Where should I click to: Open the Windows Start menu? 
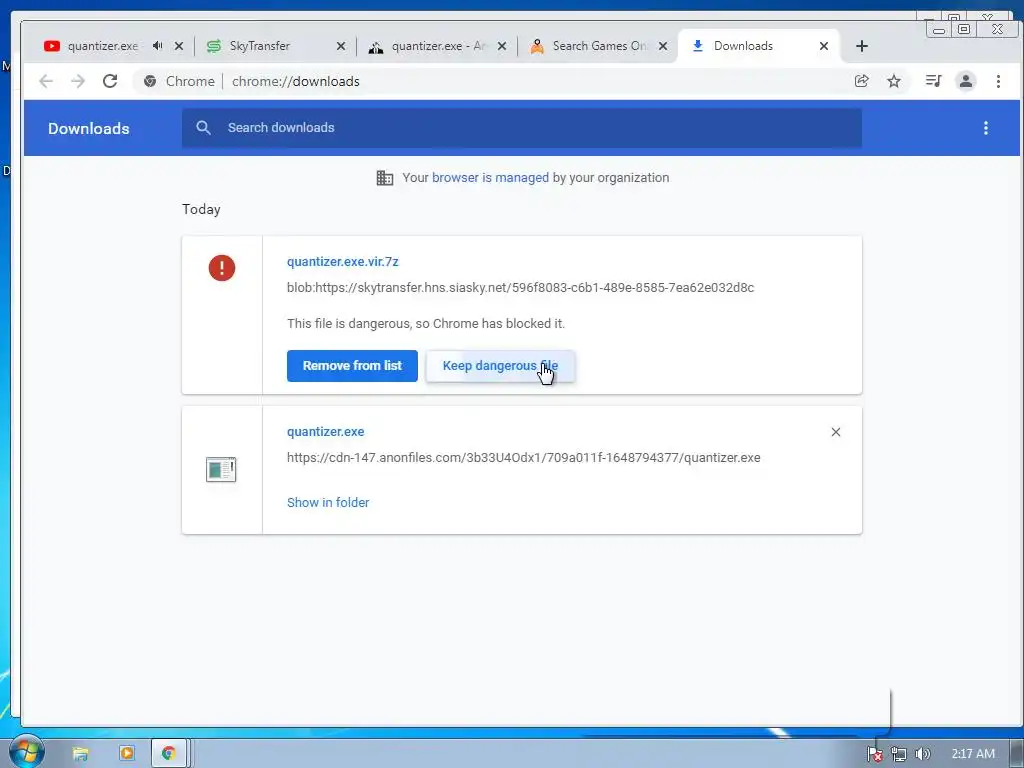click(x=25, y=753)
